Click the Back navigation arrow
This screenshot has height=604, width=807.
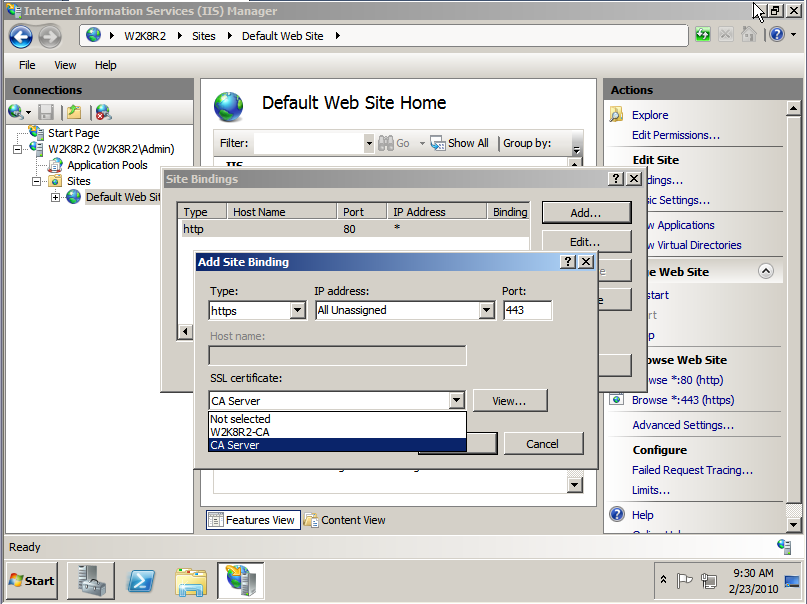click(x=20, y=34)
